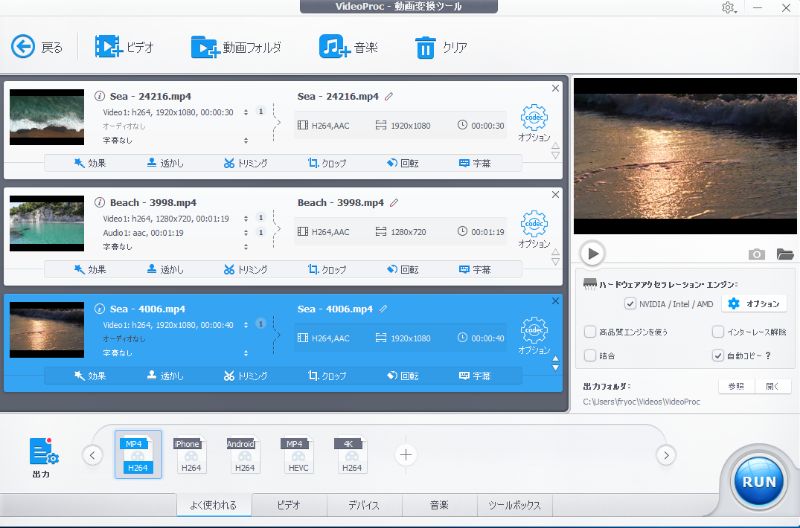
Task: Move Sea - 24216.mp4 down in the list
Action: pyautogui.click(x=556, y=155)
